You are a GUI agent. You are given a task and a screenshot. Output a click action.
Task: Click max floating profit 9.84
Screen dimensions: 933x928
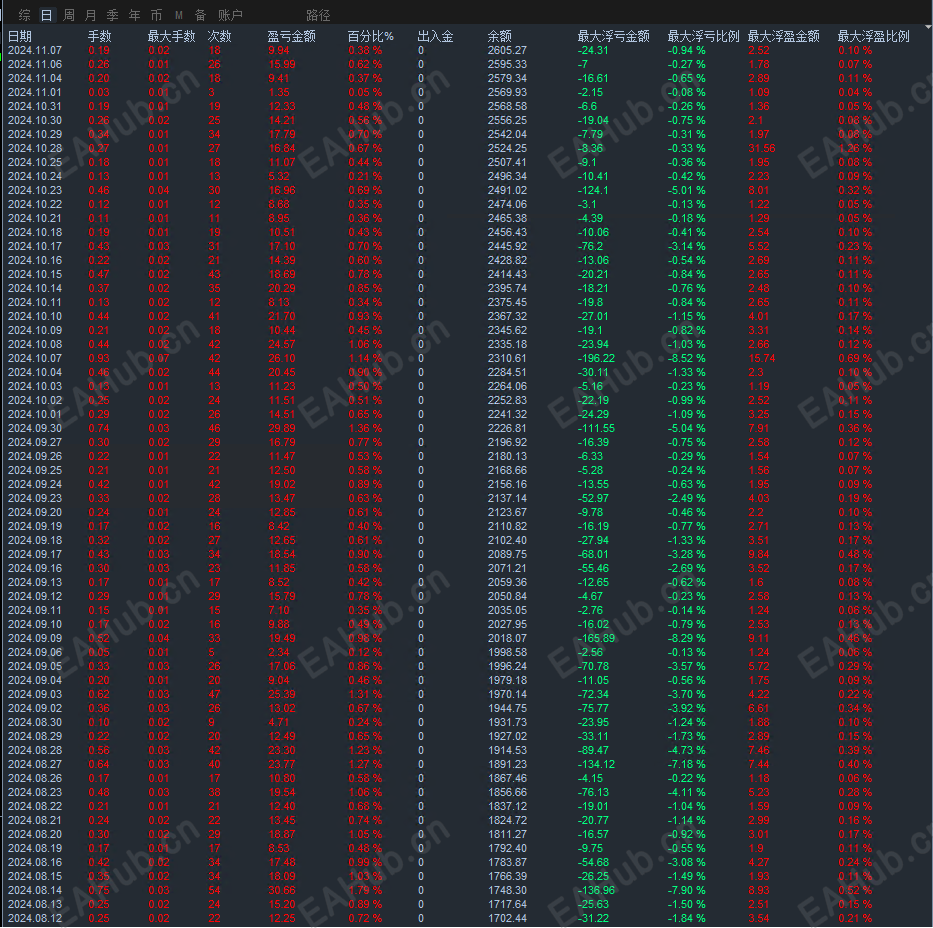click(x=759, y=554)
